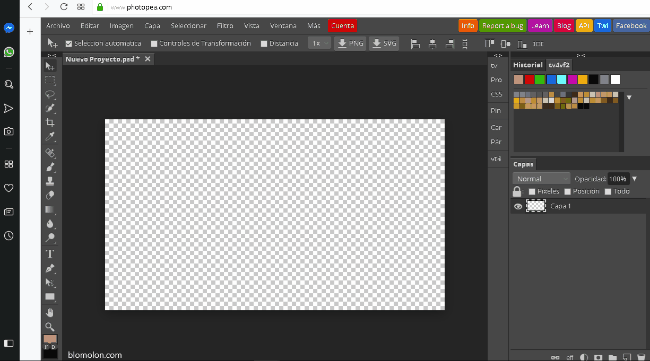Click Messenger icon in browser sidebar

(x=9, y=28)
